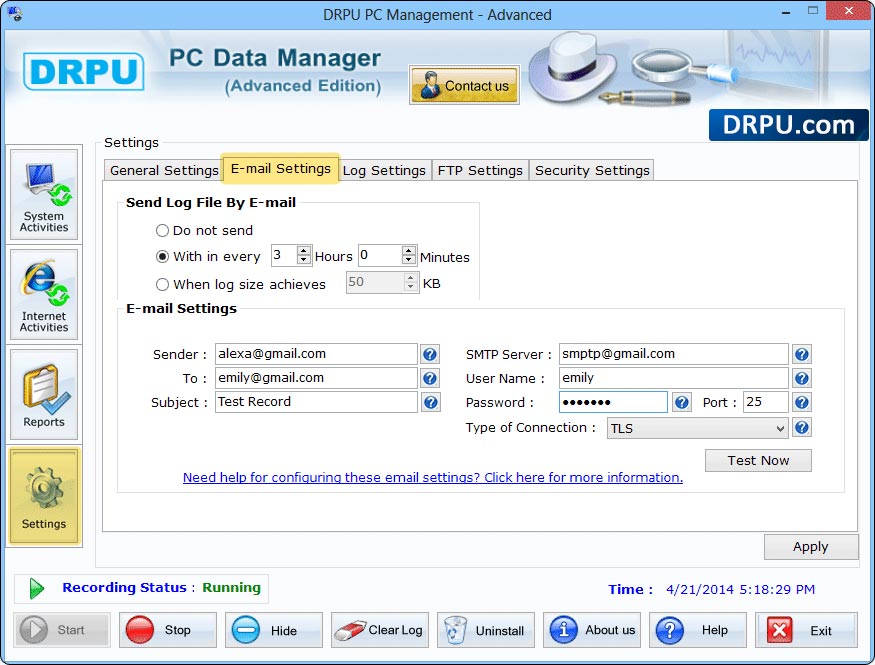Decrease the Hours value with down arrow
Viewport: 875px width, 665px height.
304,260
